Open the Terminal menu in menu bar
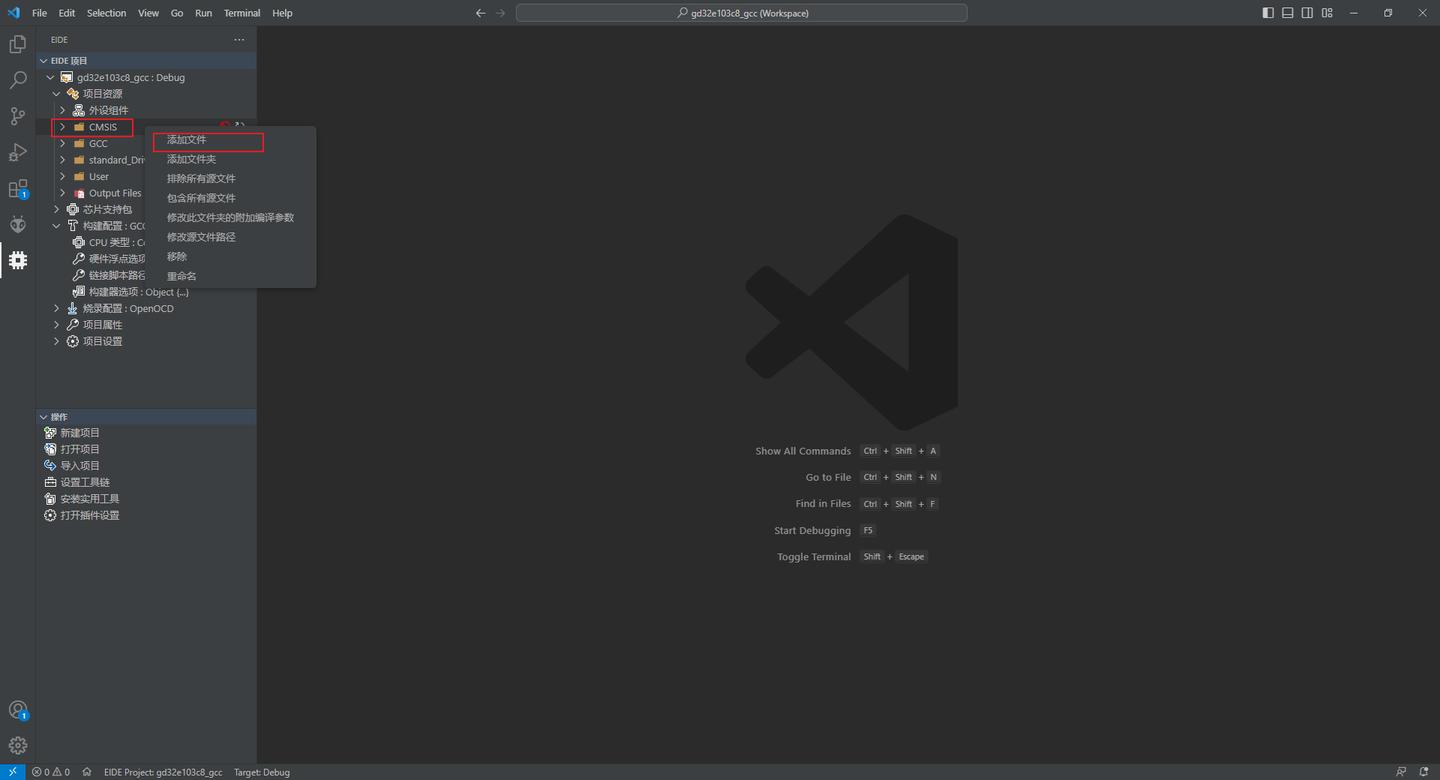 pyautogui.click(x=241, y=13)
